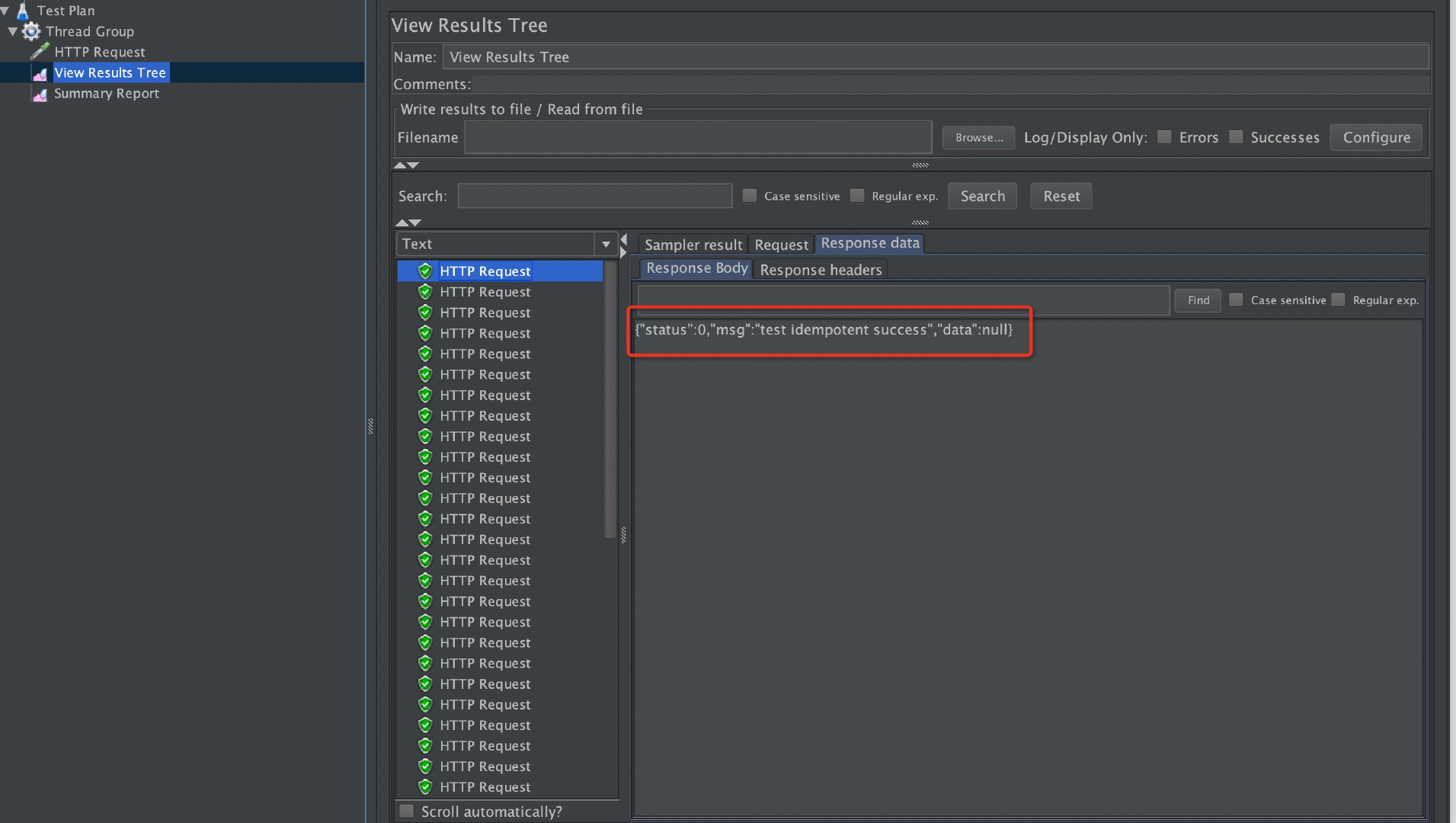Focus the Comments input field

(951, 85)
